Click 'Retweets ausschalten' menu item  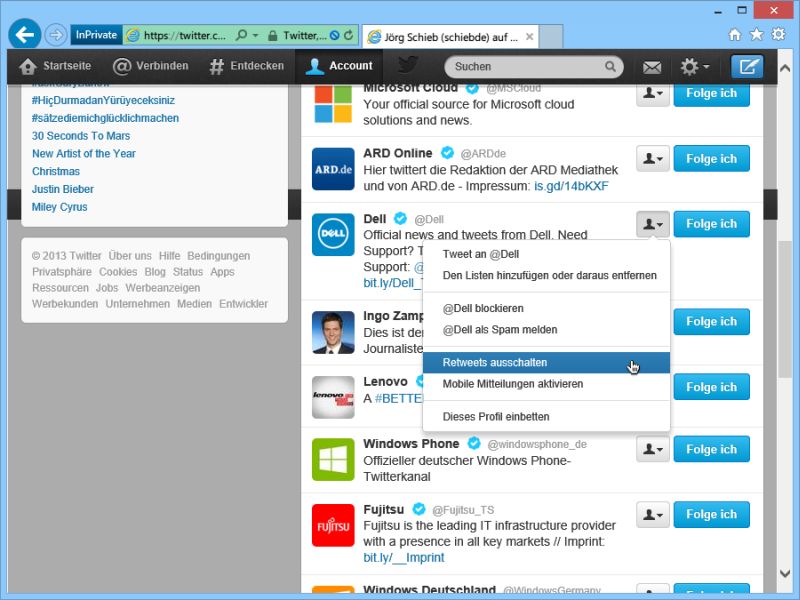(x=546, y=363)
